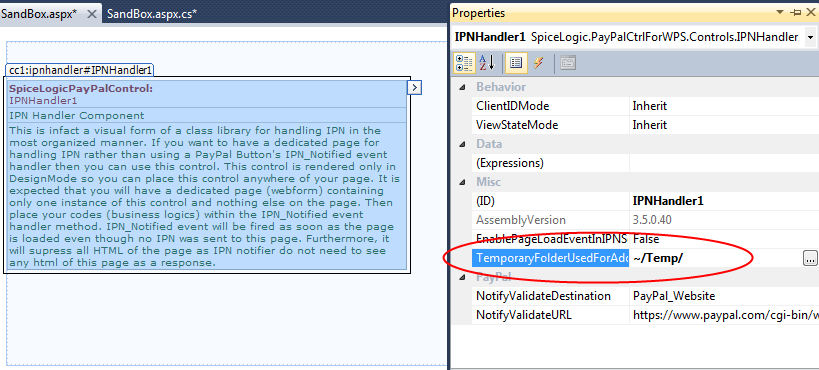The height and width of the screenshot is (370, 819).
Task: Collapse the Behavior category
Action: (462, 87)
